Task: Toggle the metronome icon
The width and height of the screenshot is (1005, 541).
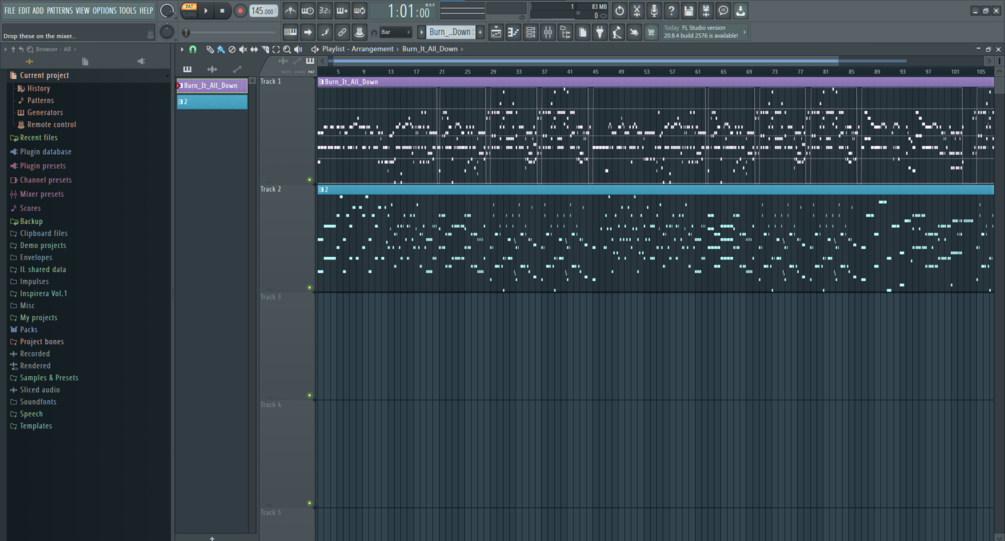Action: point(290,11)
